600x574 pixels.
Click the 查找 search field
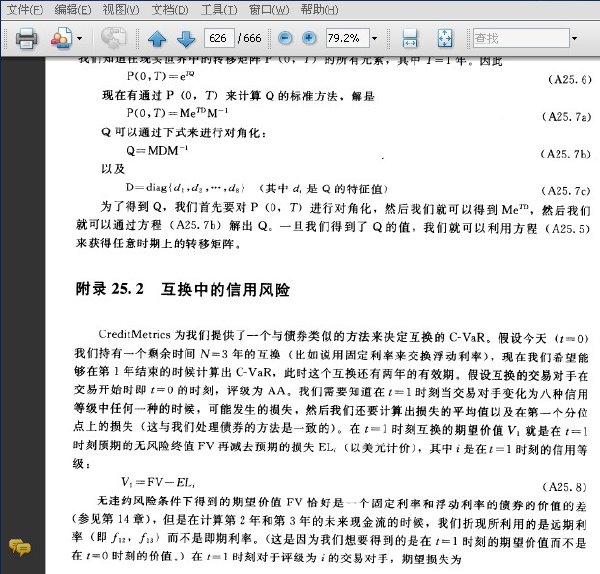[521, 38]
